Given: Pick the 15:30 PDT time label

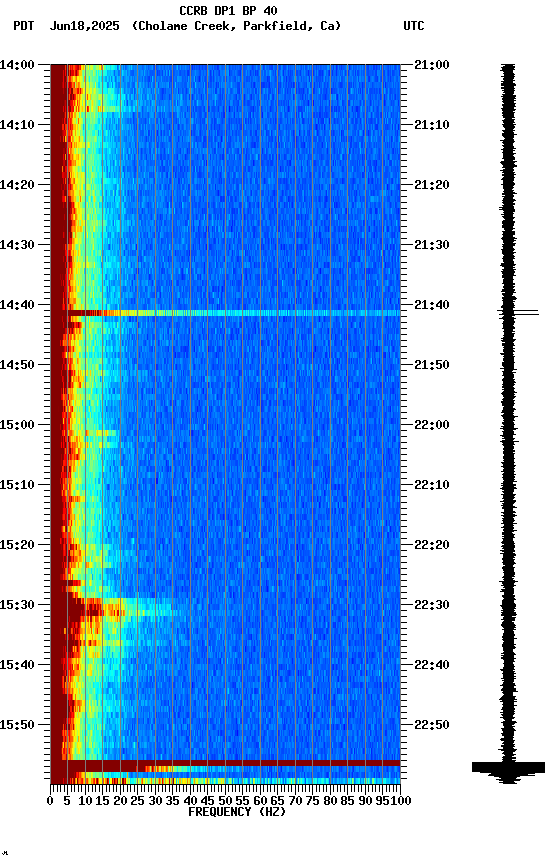Looking at the screenshot, I should click(17, 605).
